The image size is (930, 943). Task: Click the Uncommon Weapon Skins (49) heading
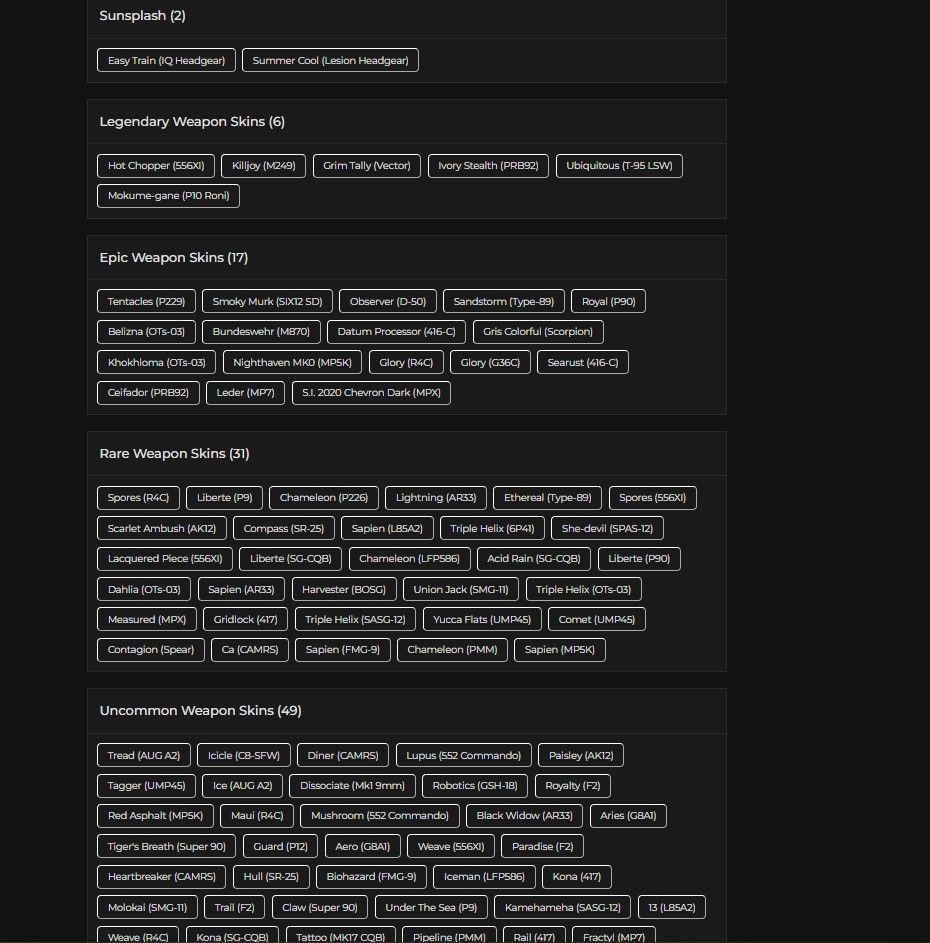200,711
